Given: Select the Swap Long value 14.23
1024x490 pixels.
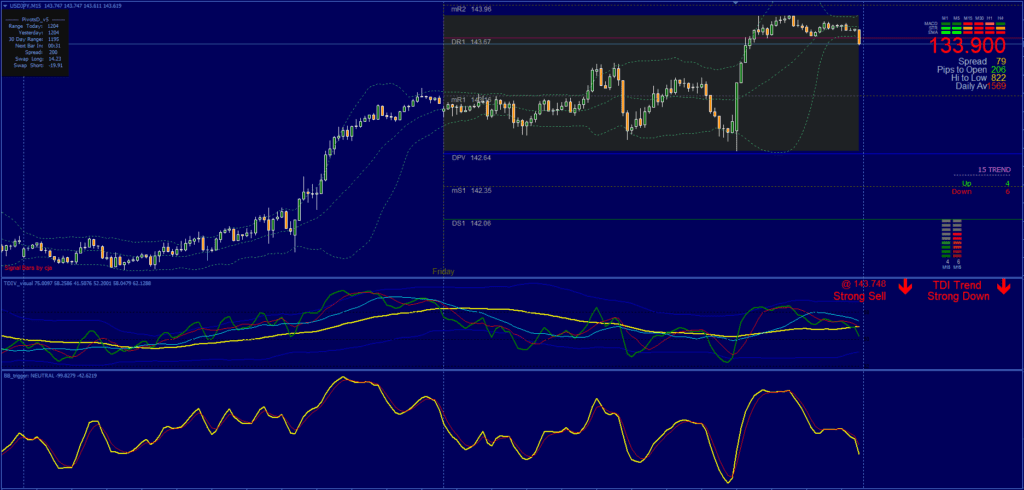Looking at the screenshot, I should tap(55, 59).
